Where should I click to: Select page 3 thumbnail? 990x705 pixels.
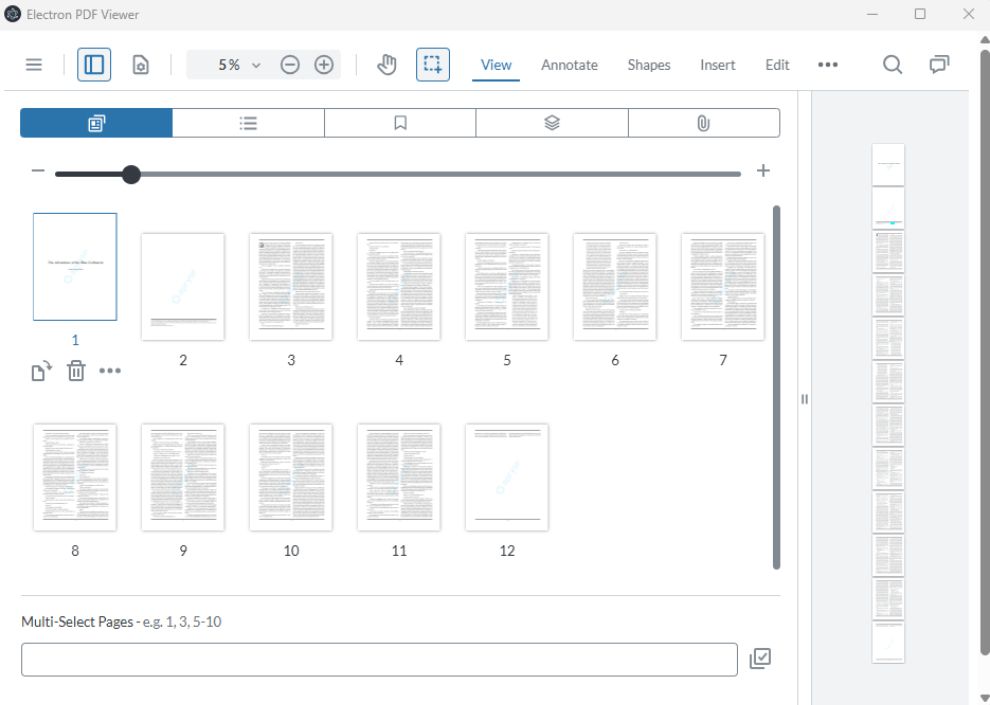[x=291, y=287]
